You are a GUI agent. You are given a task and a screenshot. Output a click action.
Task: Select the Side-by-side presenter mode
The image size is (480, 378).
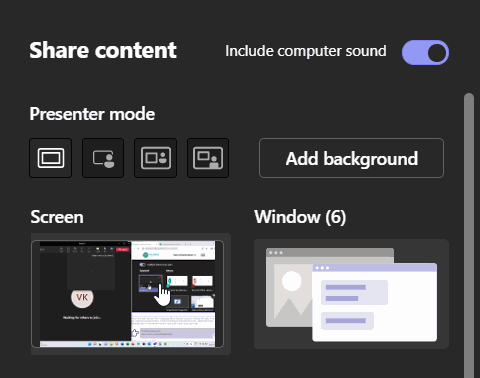pyautogui.click(x=155, y=158)
